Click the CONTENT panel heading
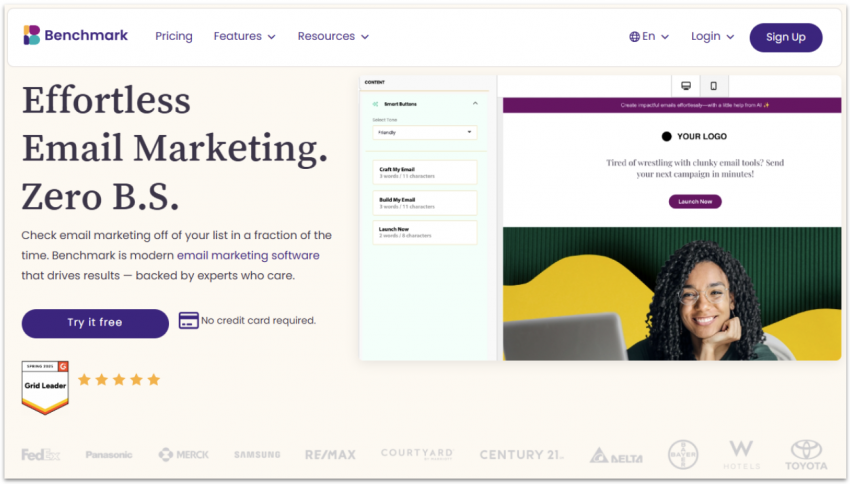This screenshot has width=850, height=484. click(375, 82)
